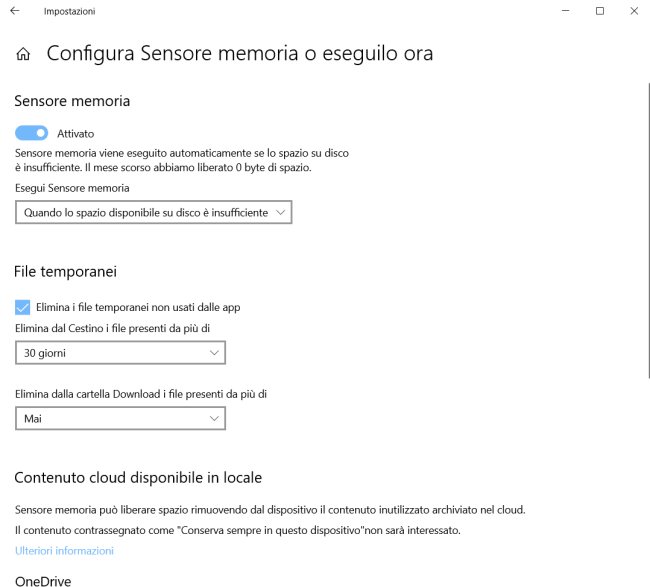
Task: Go to the Settings home page icon
Action: [23, 54]
